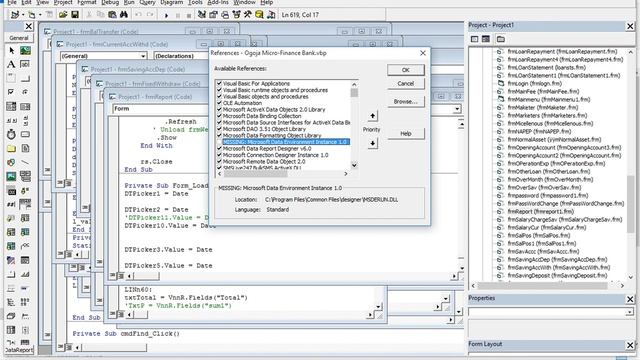Viewport: 640px width, 360px height.
Task: Open the Project menu
Action: tap(63, 2)
